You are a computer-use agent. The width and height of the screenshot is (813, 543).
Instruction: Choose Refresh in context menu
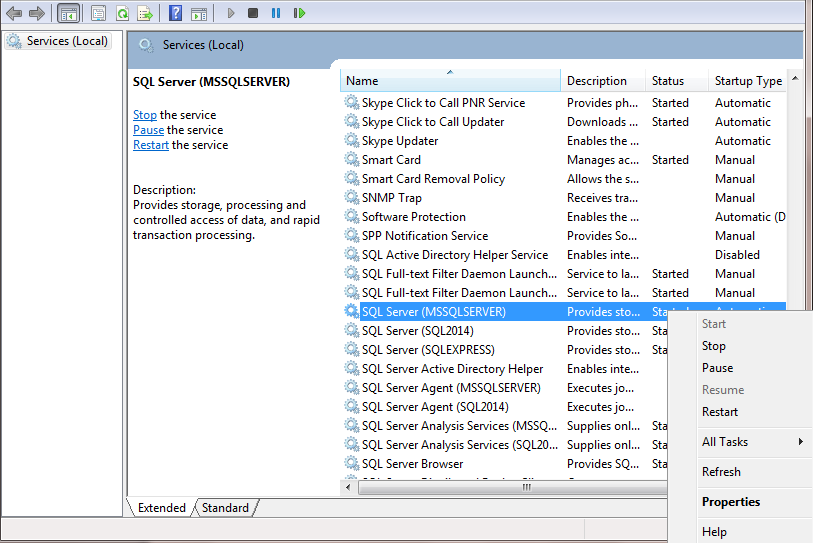tap(721, 472)
